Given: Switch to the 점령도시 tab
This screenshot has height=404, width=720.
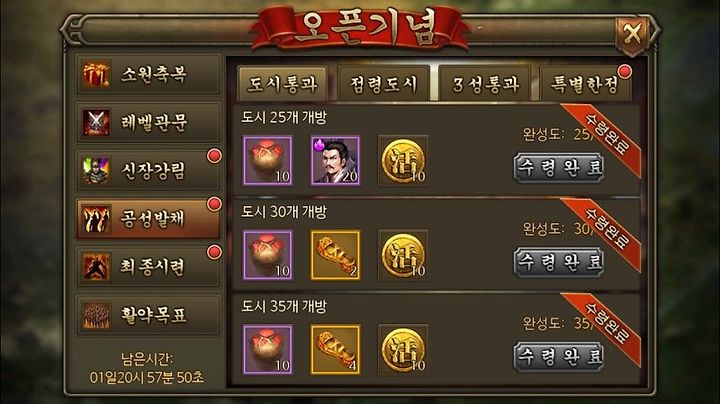Looking at the screenshot, I should point(383,84).
